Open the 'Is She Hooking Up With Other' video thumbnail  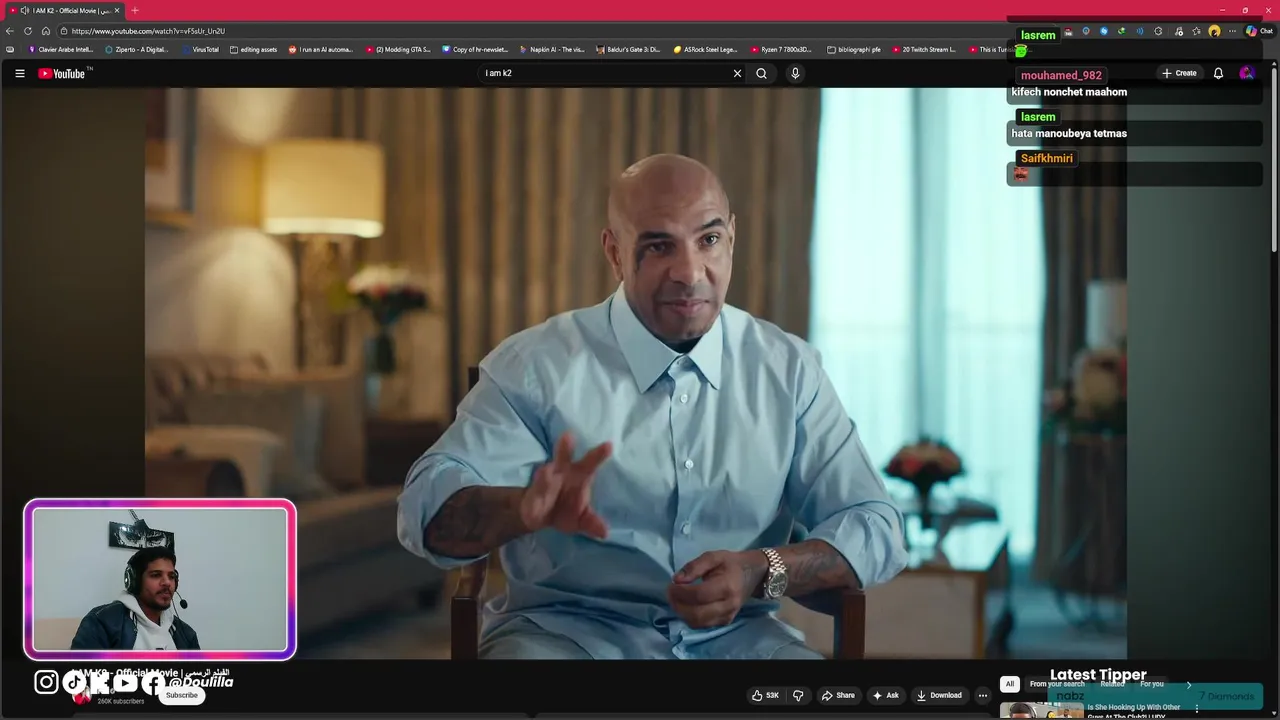pos(1041,711)
